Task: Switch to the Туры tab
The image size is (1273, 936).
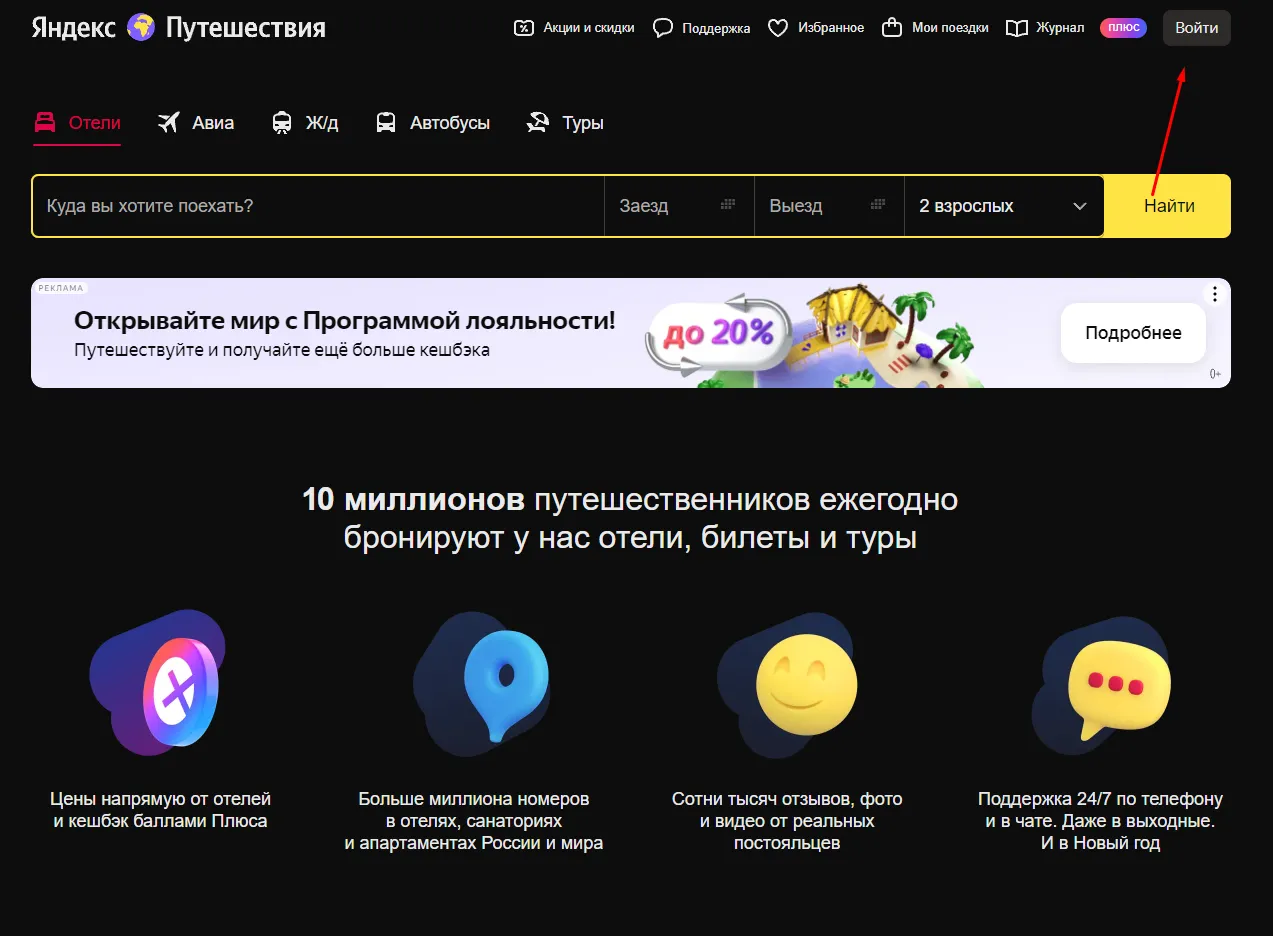Action: [x=565, y=123]
